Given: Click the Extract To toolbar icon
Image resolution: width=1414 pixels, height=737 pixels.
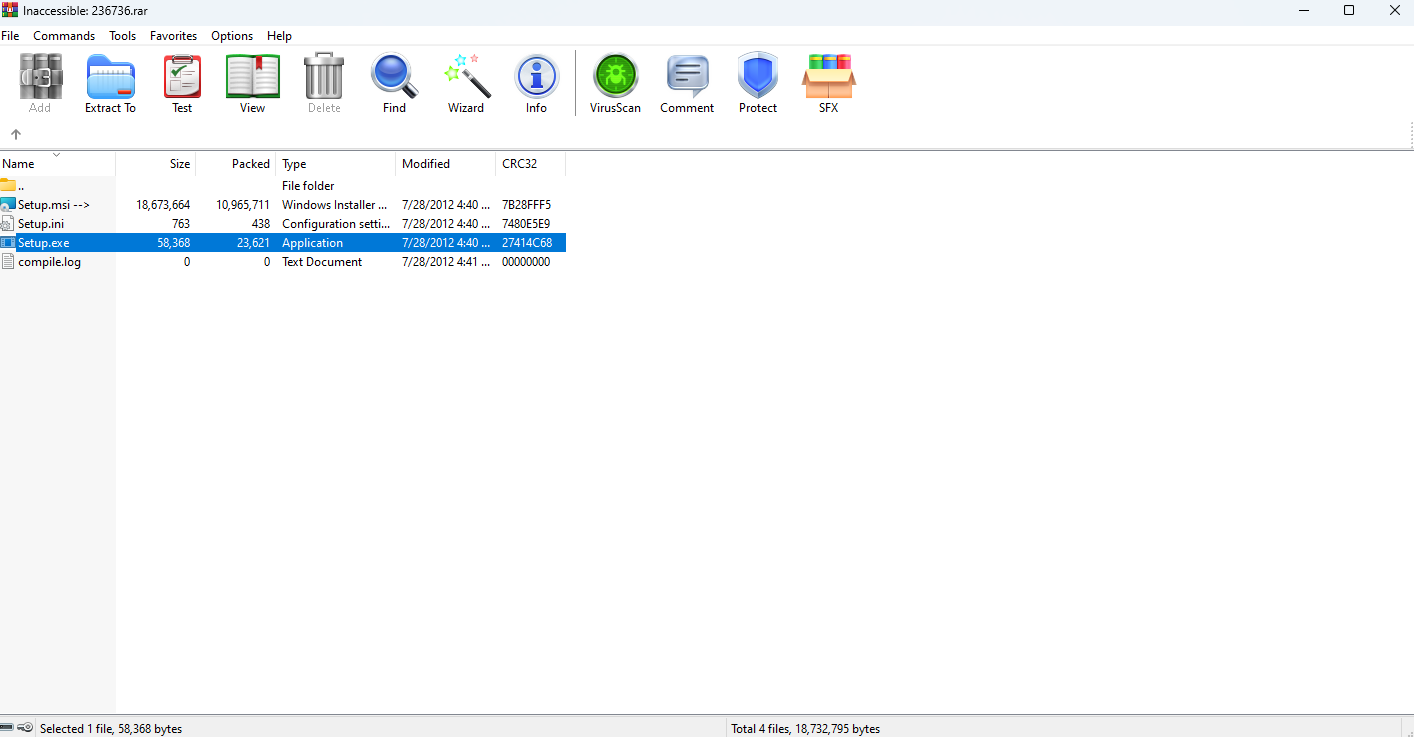Looking at the screenshot, I should (110, 83).
